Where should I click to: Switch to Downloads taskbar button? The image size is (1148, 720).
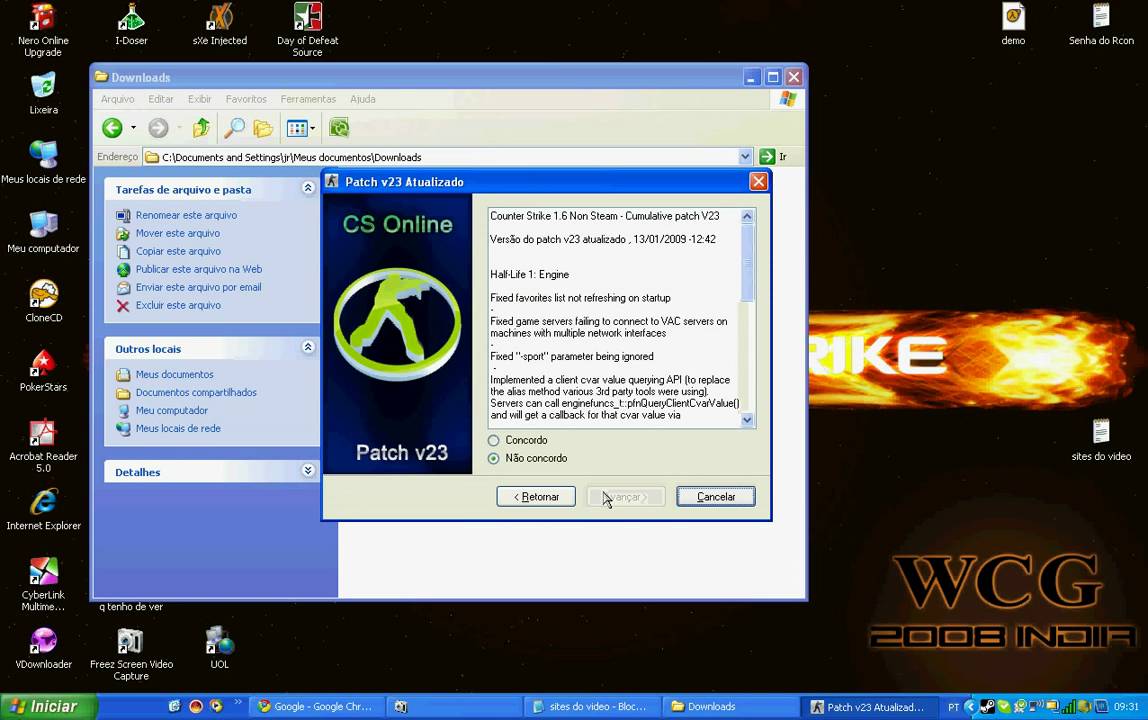pos(729,707)
